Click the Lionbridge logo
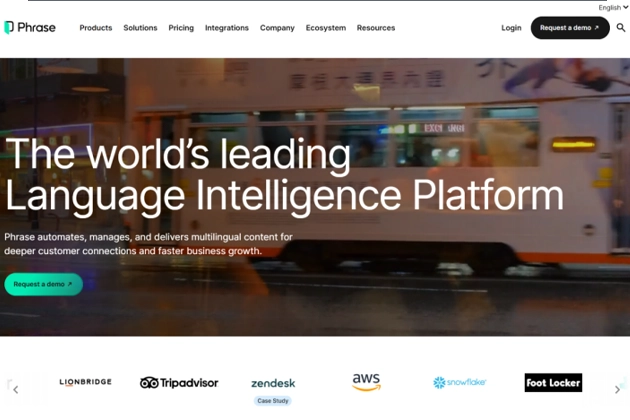This screenshot has width=630, height=420. point(85,382)
